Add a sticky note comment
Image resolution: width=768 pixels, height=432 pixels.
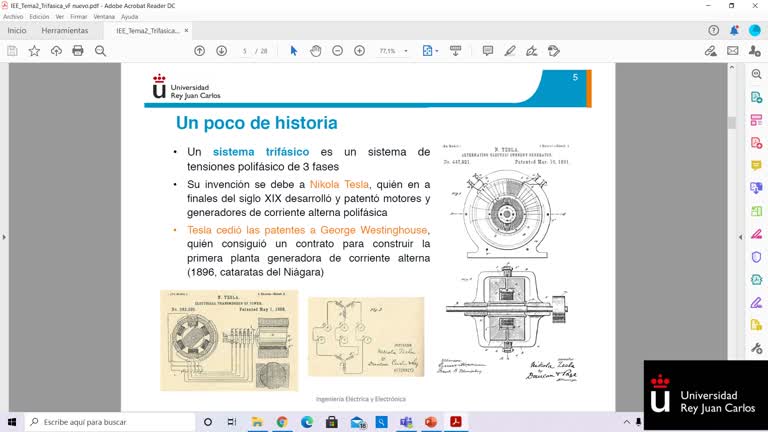(x=487, y=51)
